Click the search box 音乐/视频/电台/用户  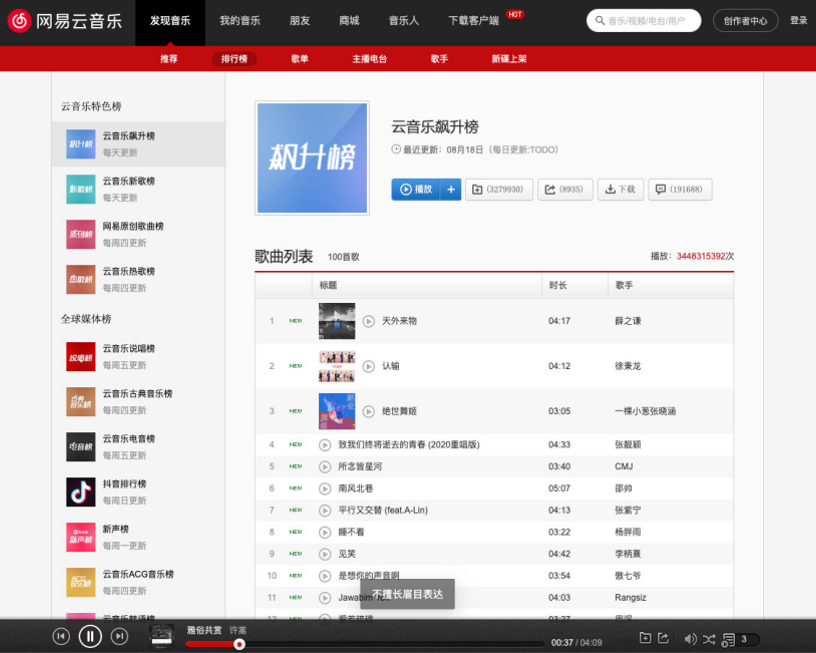pos(644,21)
